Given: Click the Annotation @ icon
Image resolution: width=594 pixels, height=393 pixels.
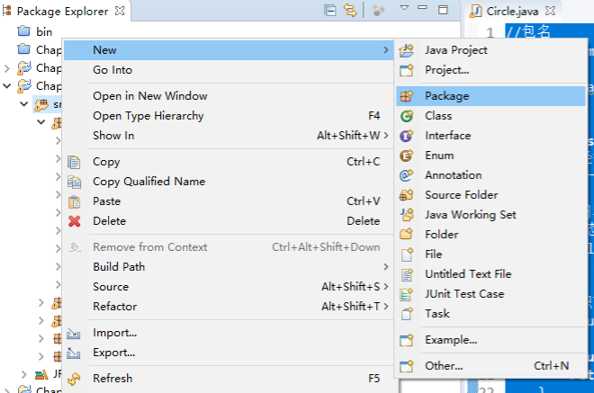Looking at the screenshot, I should [x=407, y=175].
